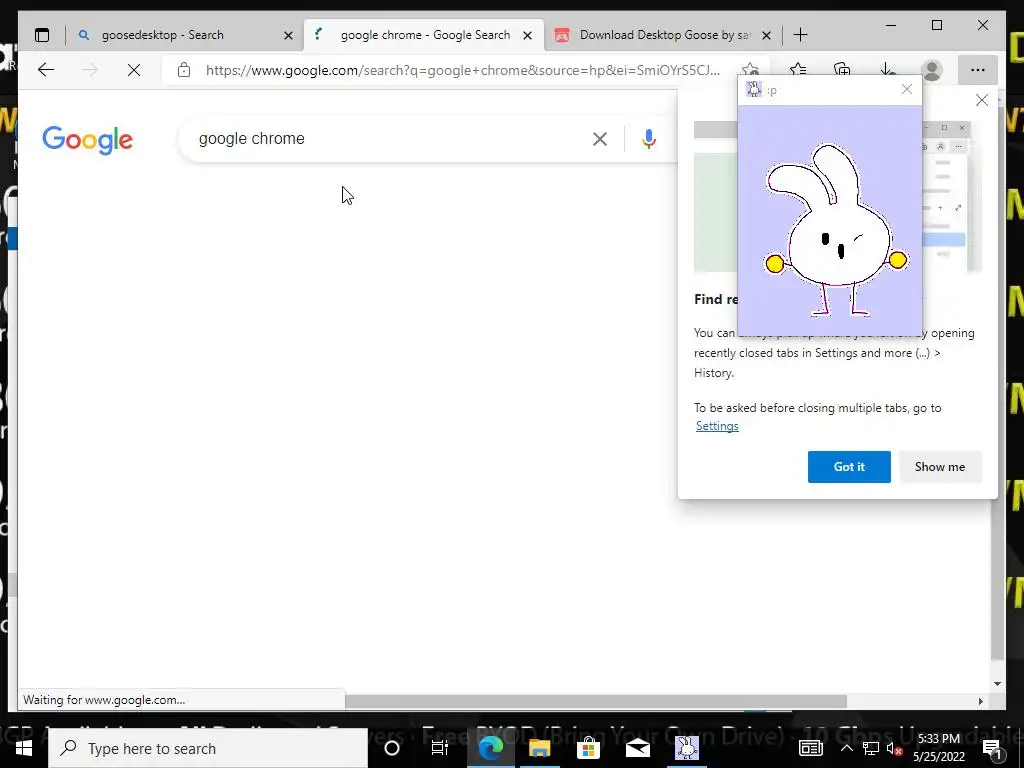
Task: Stop loading the page with the X button
Action: click(134, 70)
